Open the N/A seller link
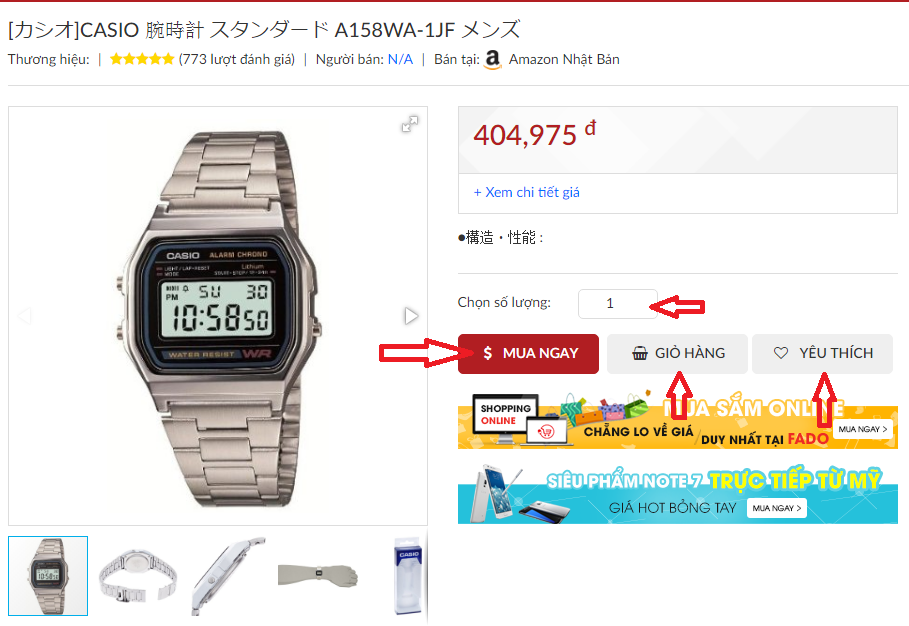This screenshot has height=626, width=909. [x=401, y=59]
